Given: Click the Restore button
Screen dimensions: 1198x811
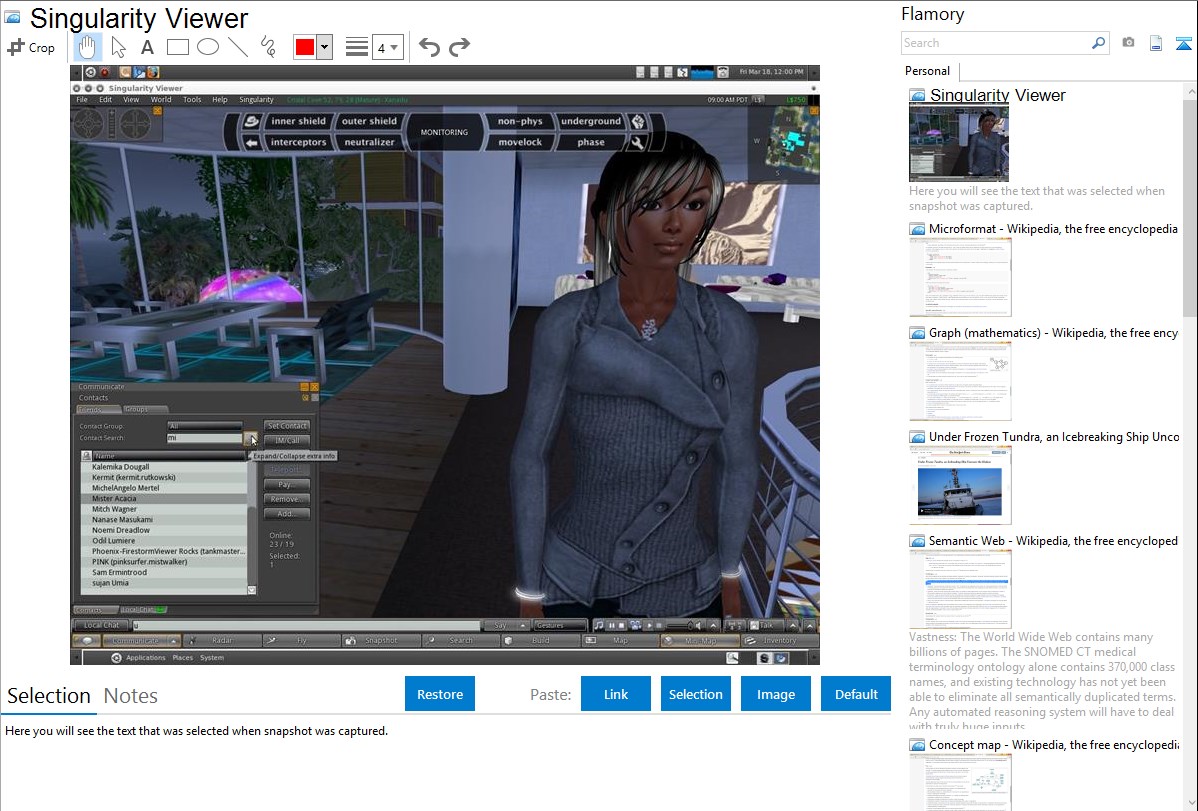Looking at the screenshot, I should [440, 694].
